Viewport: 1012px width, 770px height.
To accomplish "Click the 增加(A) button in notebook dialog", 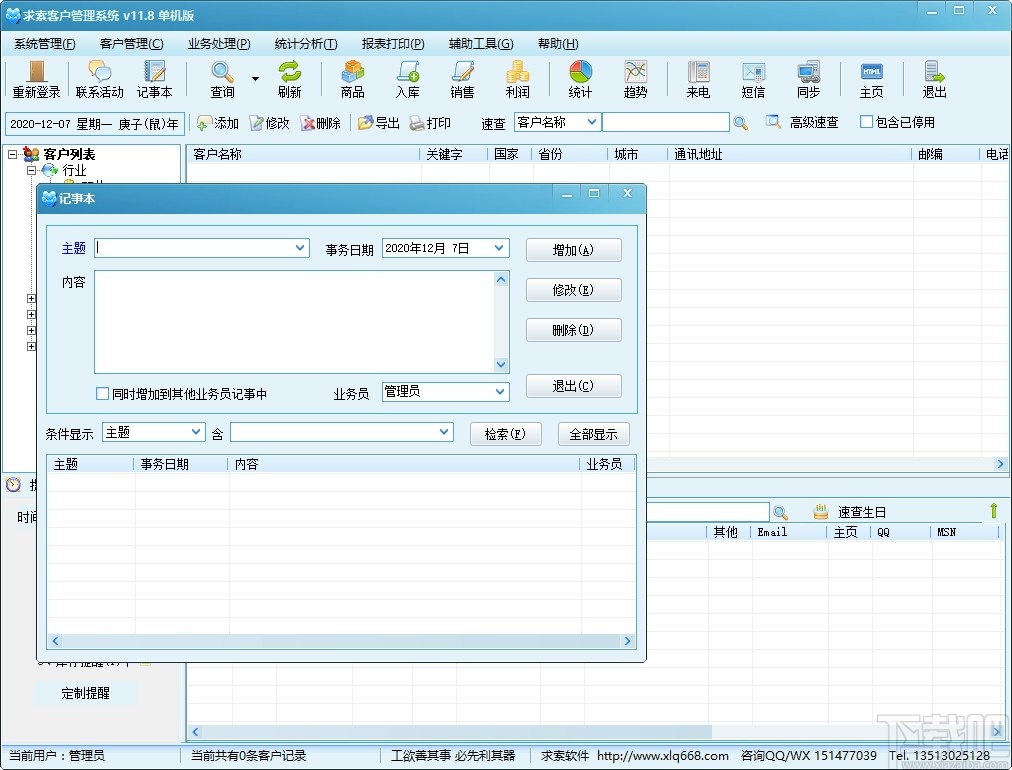I will tap(574, 250).
